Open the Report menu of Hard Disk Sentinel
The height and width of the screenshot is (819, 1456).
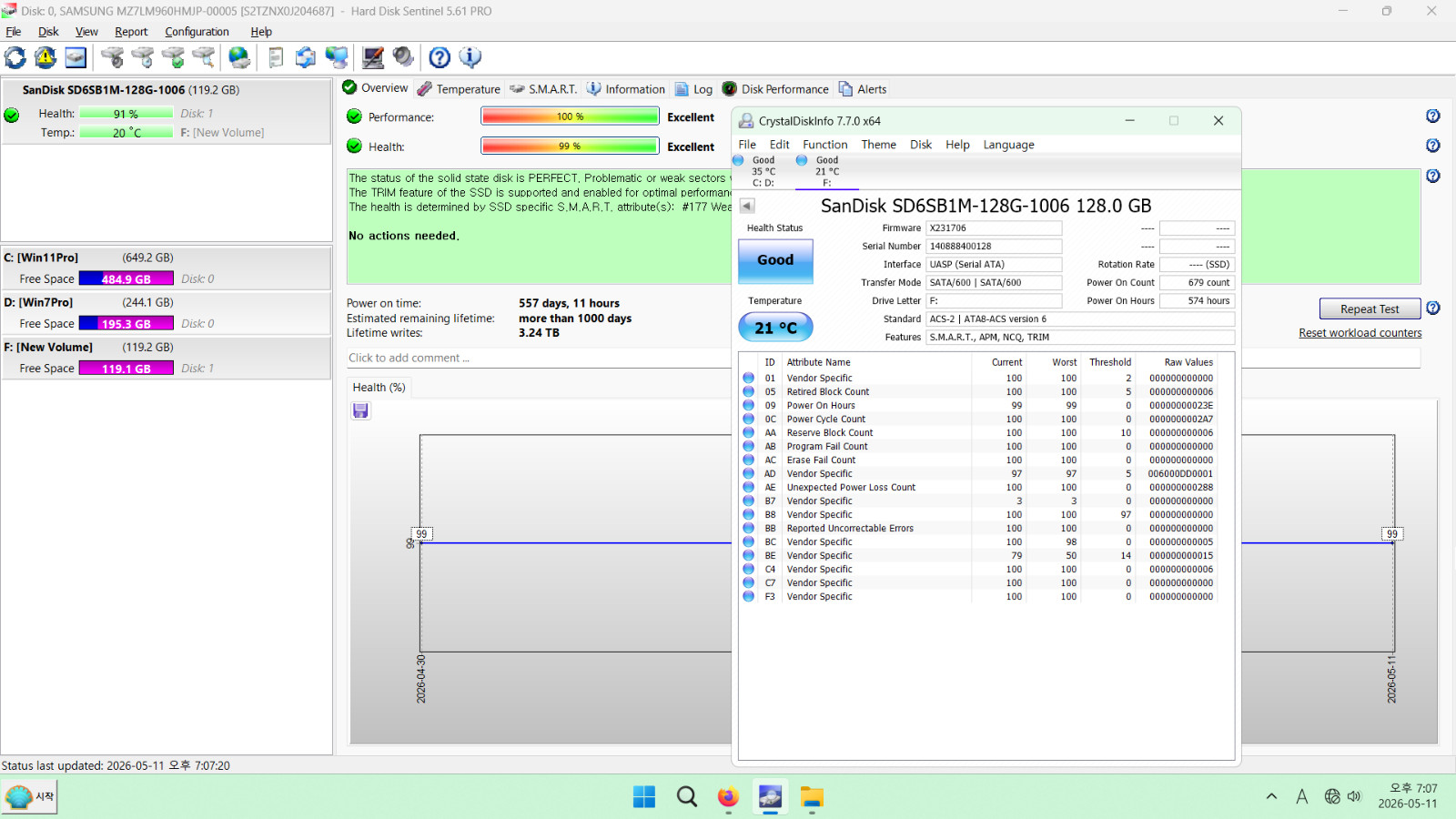[131, 32]
